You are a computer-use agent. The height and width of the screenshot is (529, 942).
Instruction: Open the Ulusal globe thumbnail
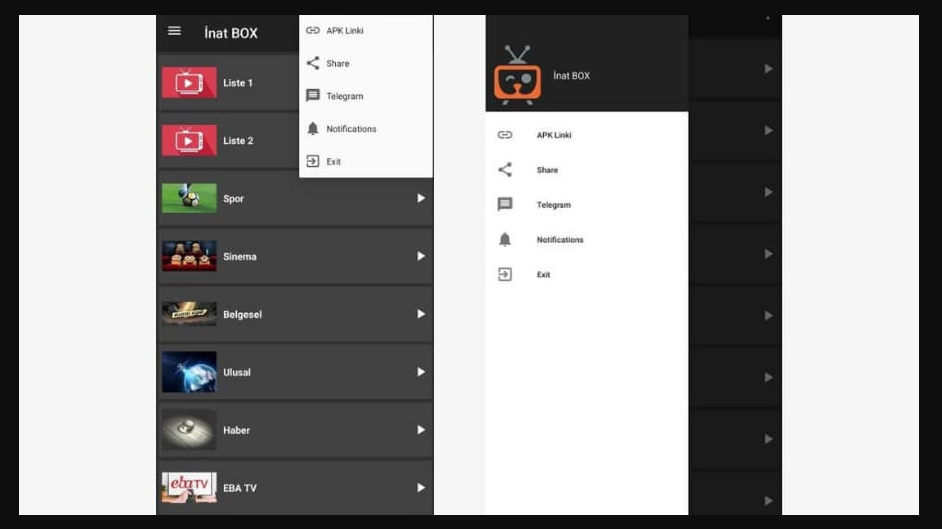tap(189, 372)
